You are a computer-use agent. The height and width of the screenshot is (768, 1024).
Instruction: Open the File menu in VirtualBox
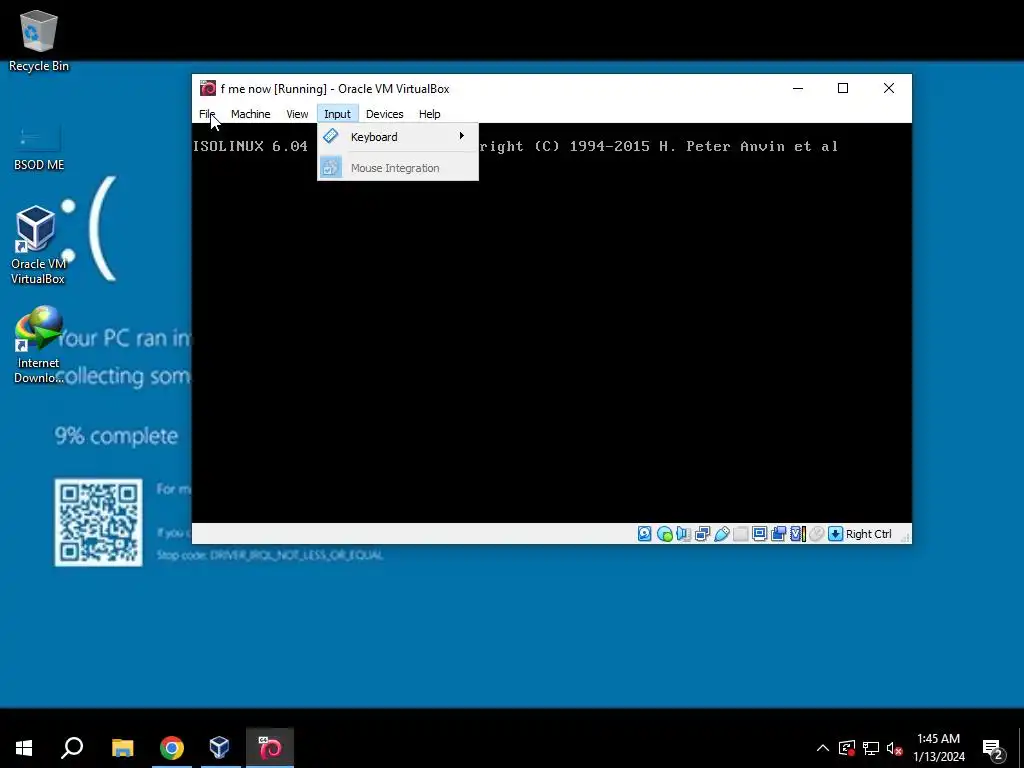[x=207, y=114]
